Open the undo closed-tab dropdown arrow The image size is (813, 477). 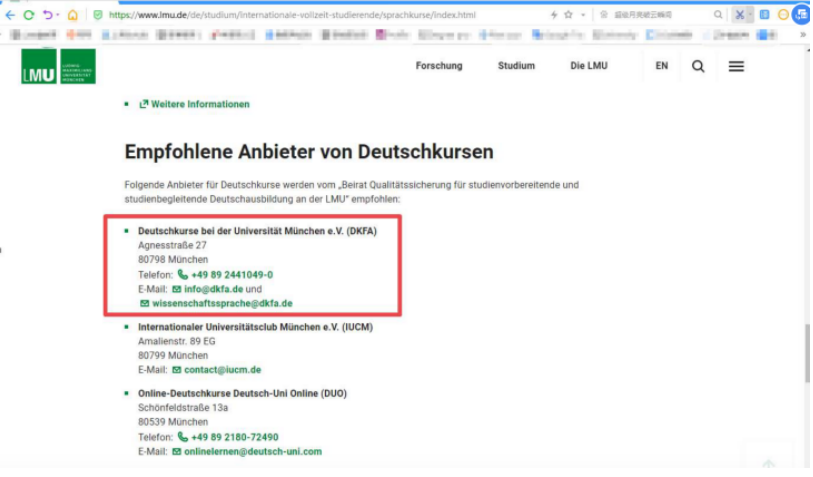click(x=58, y=15)
